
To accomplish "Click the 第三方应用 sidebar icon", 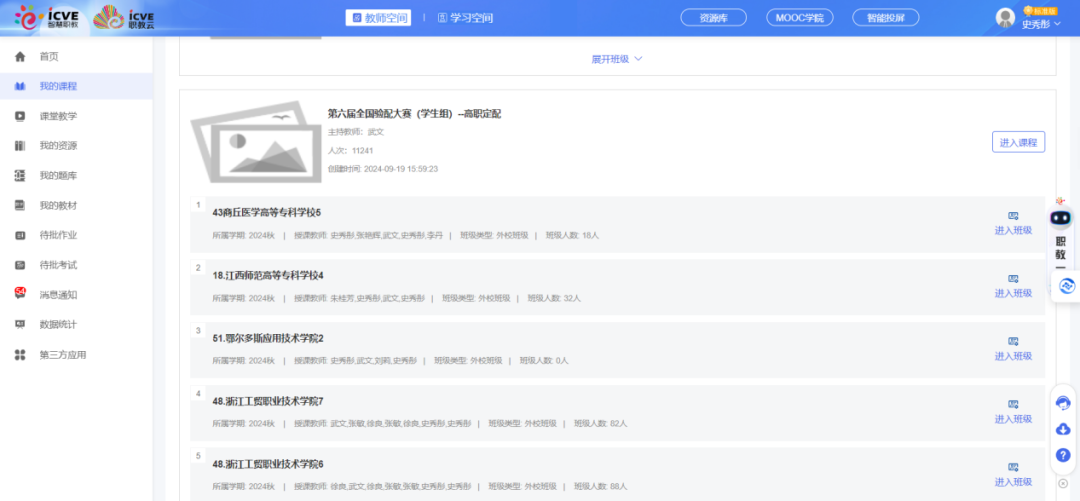I will tap(20, 355).
